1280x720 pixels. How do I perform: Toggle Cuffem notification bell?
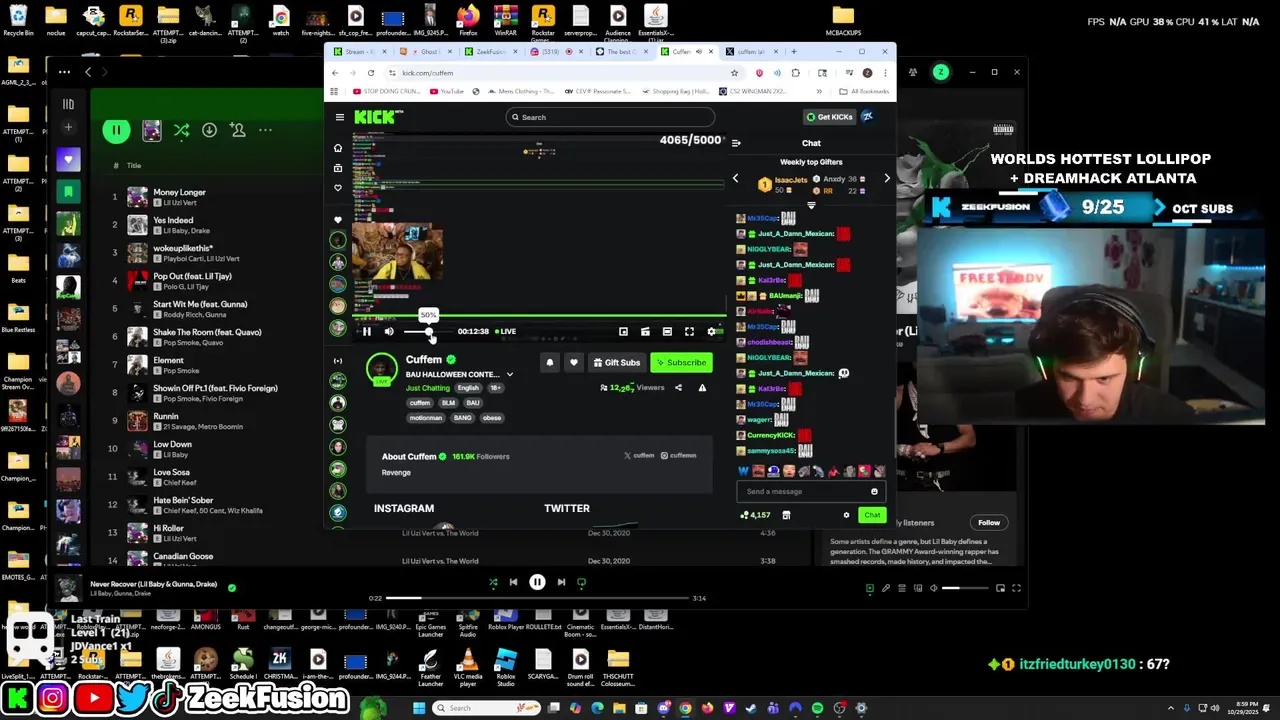coord(549,362)
